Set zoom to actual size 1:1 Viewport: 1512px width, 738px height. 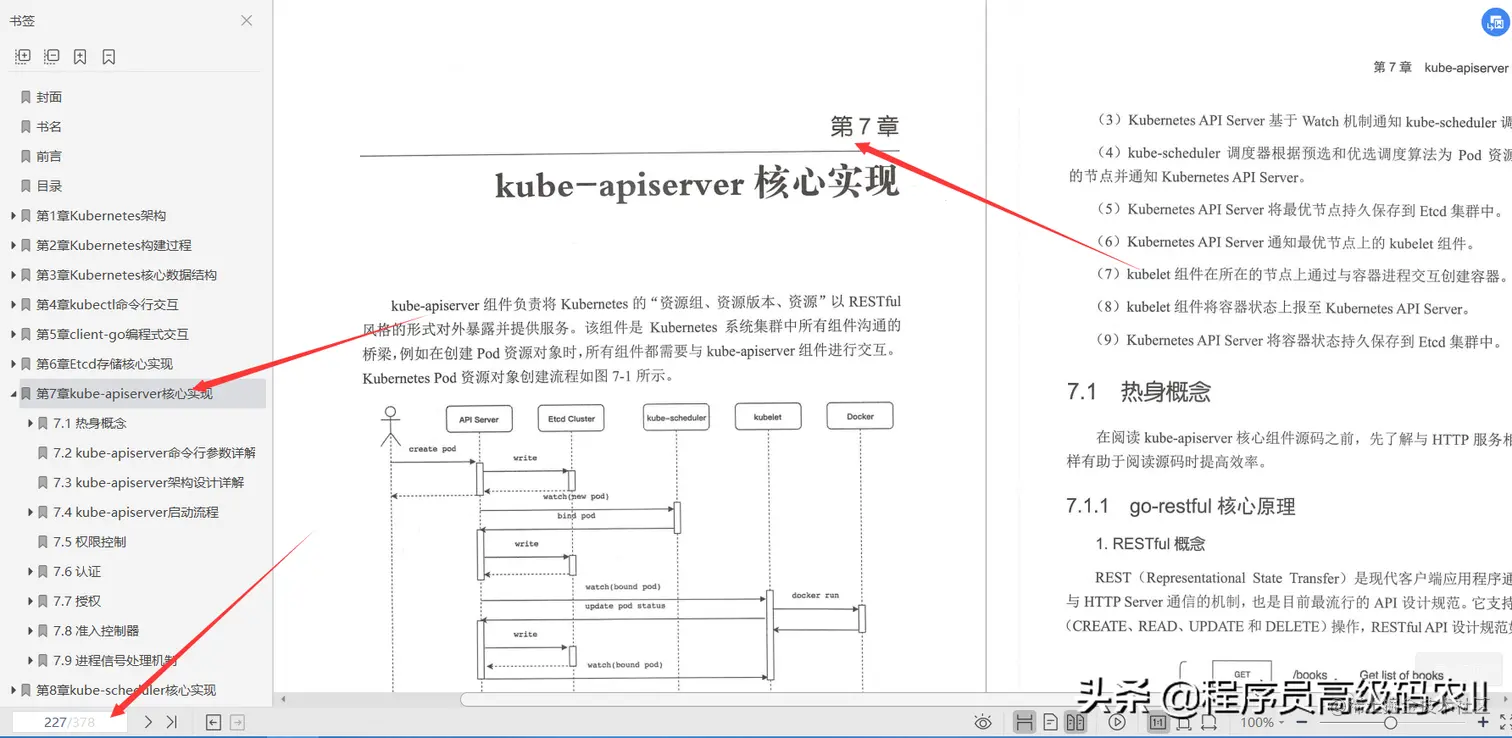[x=1157, y=721]
